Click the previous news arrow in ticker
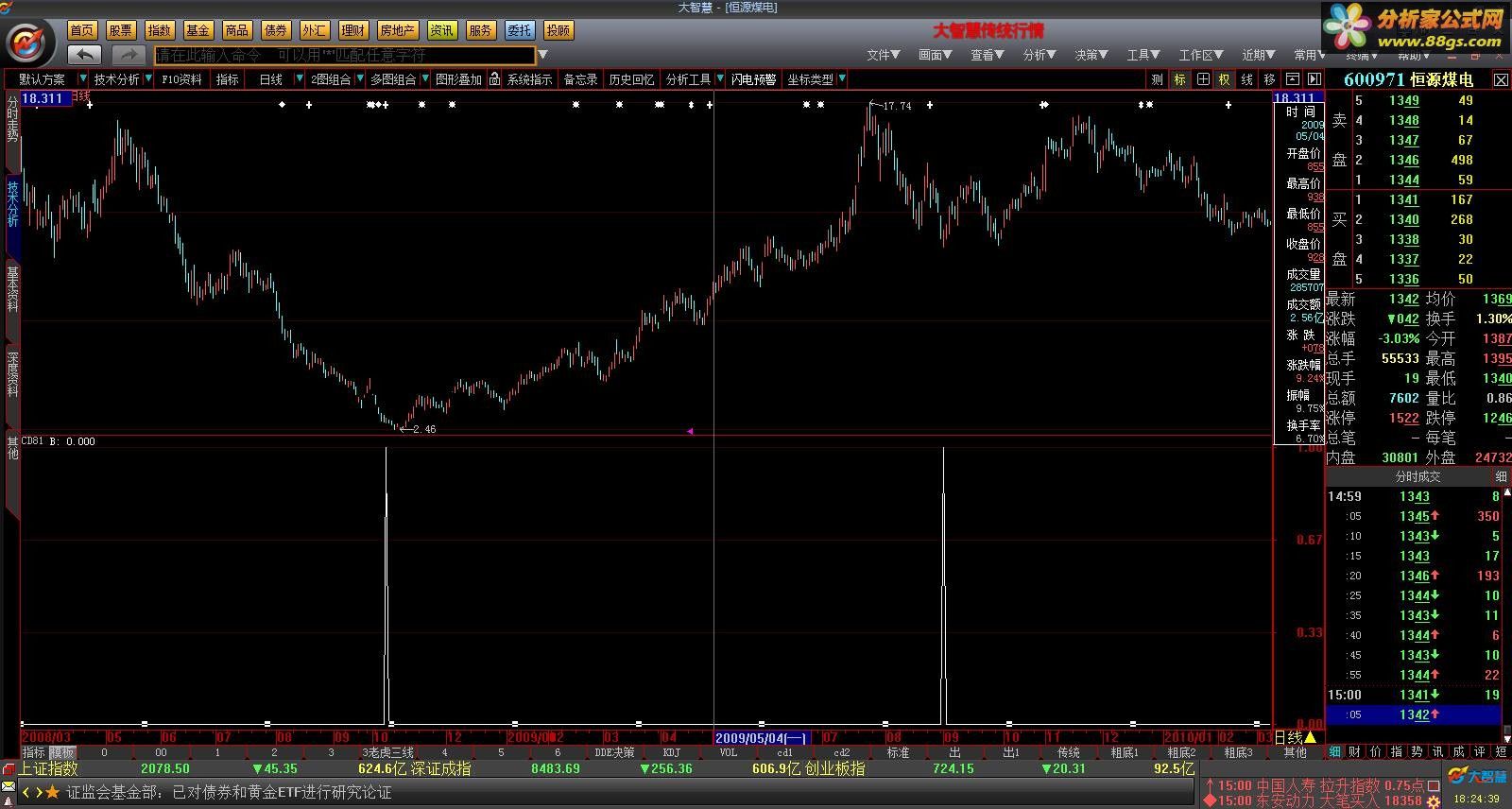This screenshot has height=809, width=1512. click(x=26, y=792)
